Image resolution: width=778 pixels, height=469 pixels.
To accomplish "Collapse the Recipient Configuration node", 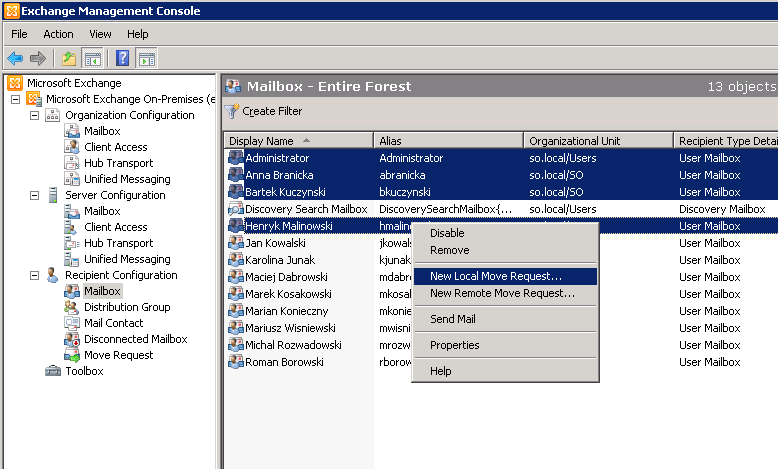I will point(34,275).
